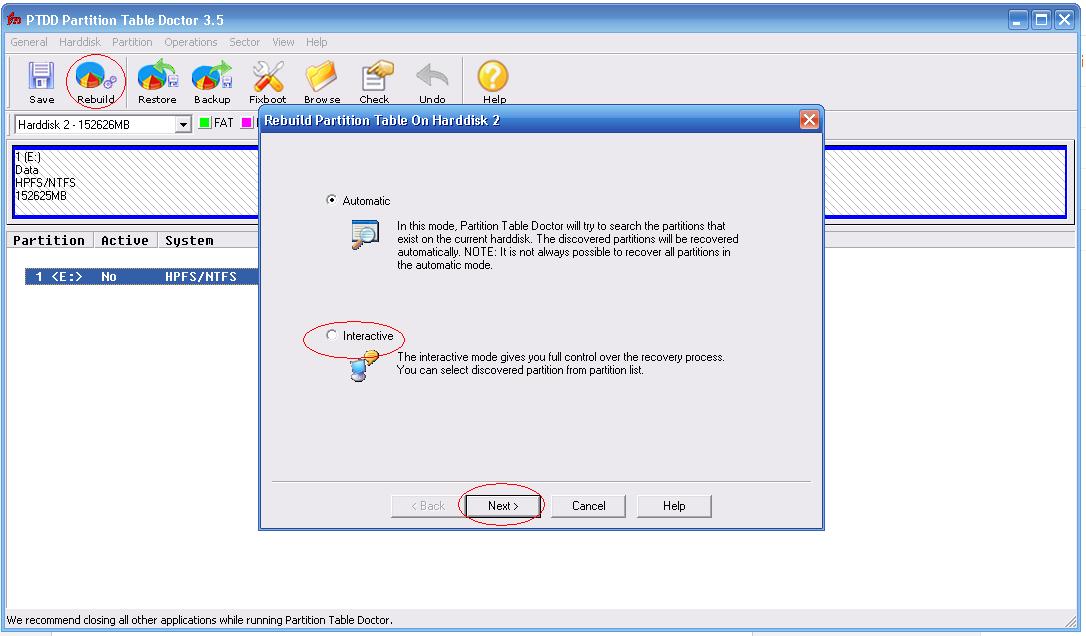
Task: Click the No value in Active column
Action: click(x=109, y=276)
